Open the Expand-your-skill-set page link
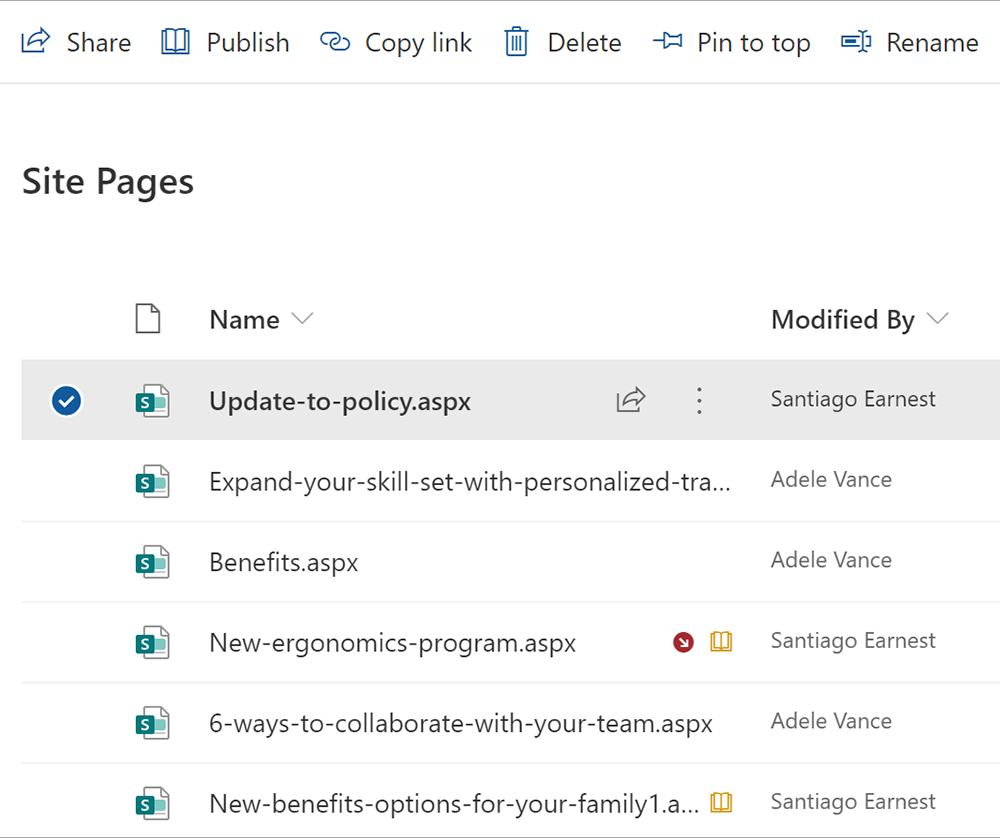Image resolution: width=1000 pixels, height=838 pixels. point(469,482)
